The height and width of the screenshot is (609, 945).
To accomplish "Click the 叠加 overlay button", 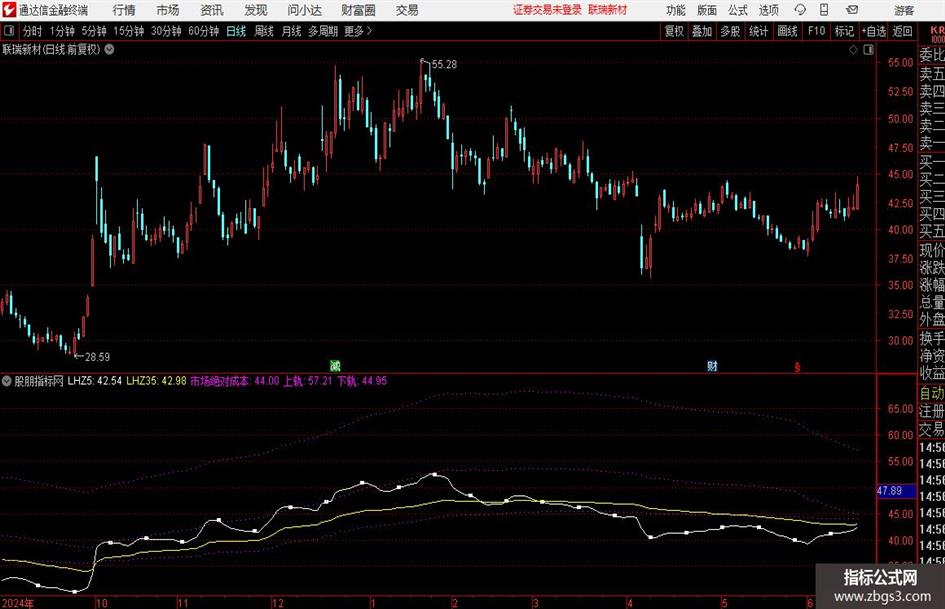I will (x=702, y=31).
